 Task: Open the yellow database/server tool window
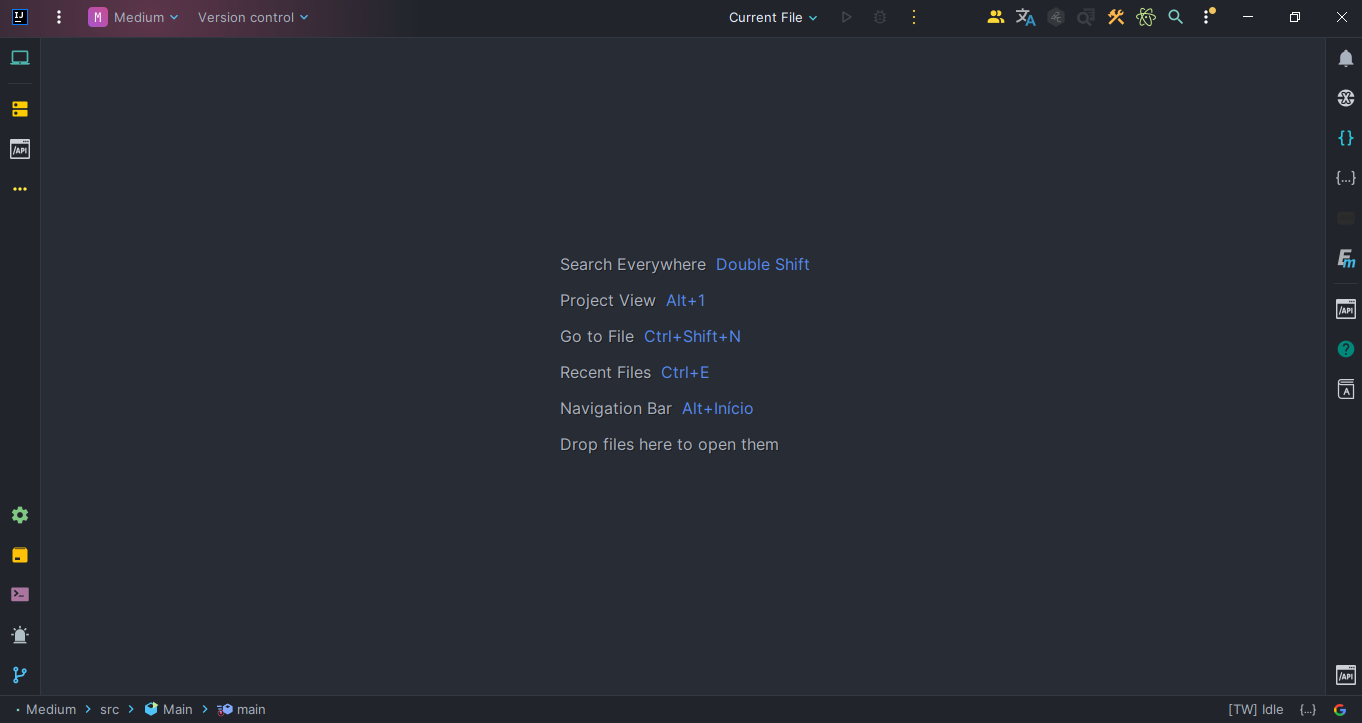click(x=20, y=109)
